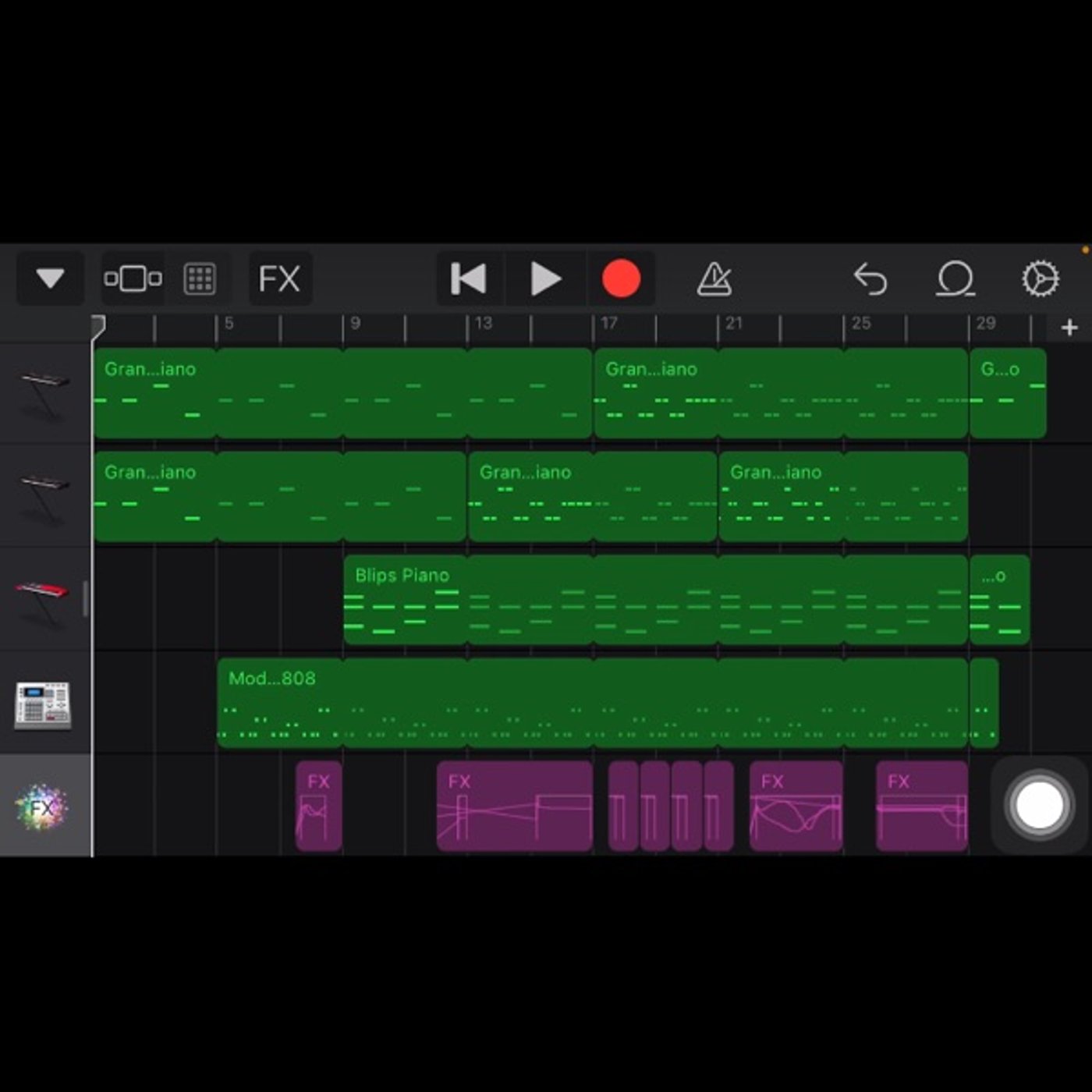Image resolution: width=1092 pixels, height=1092 pixels.
Task: Open the Loop Browser
Action: (955, 278)
